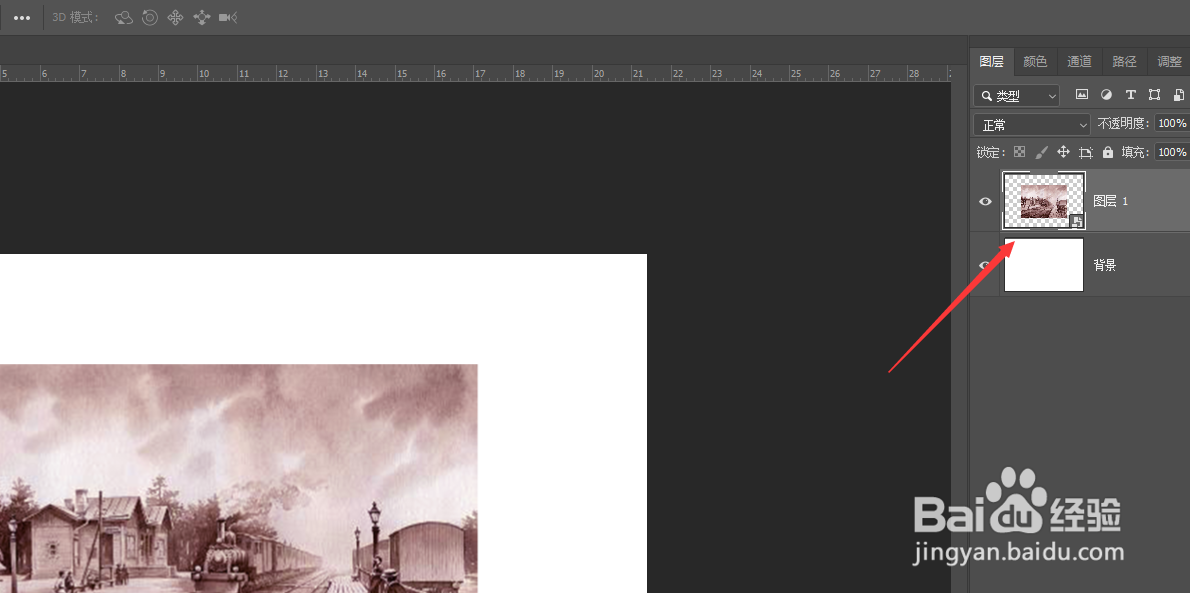Viewport: 1190px width, 593px height.
Task: Open the three-dots more options menu
Action: point(22,17)
